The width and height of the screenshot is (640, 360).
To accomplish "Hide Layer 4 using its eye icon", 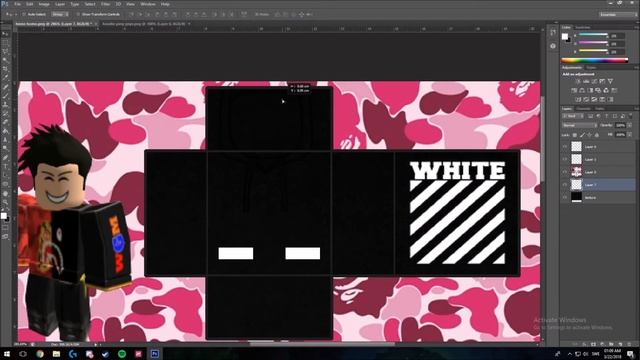I will [565, 147].
